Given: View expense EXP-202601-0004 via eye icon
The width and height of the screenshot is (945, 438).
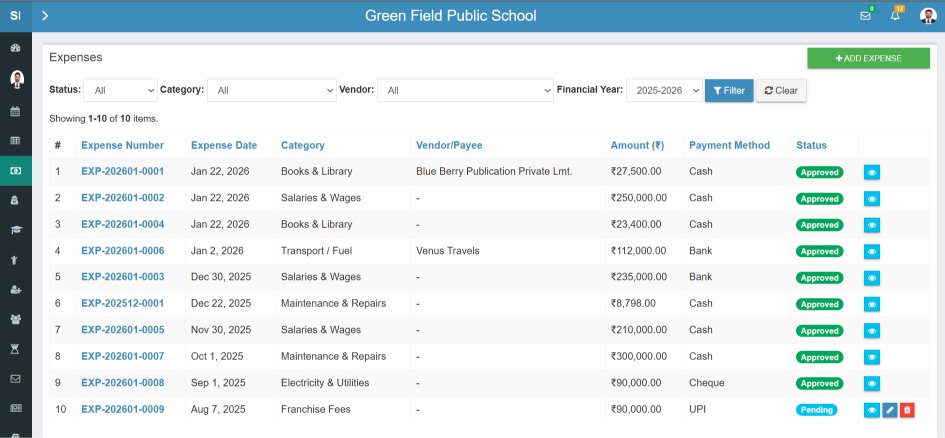Looking at the screenshot, I should pyautogui.click(x=871, y=225).
